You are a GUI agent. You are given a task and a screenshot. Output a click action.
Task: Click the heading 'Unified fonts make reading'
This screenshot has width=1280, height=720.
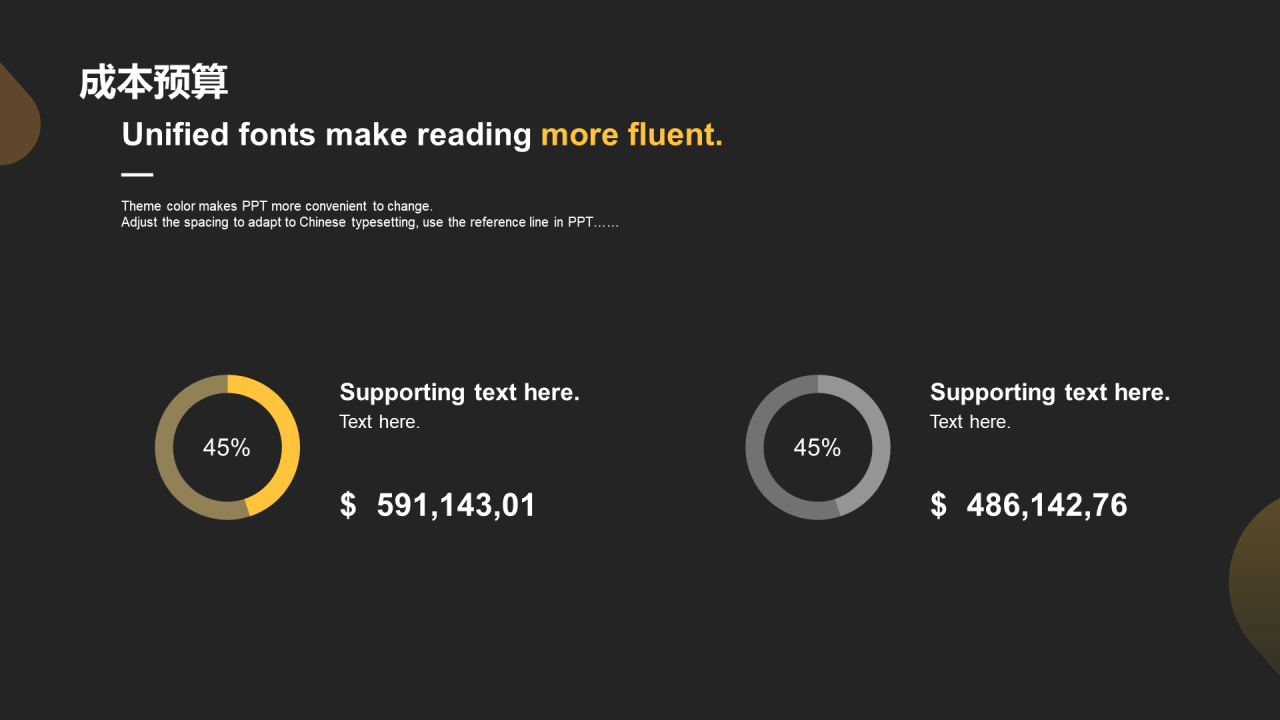tap(326, 134)
